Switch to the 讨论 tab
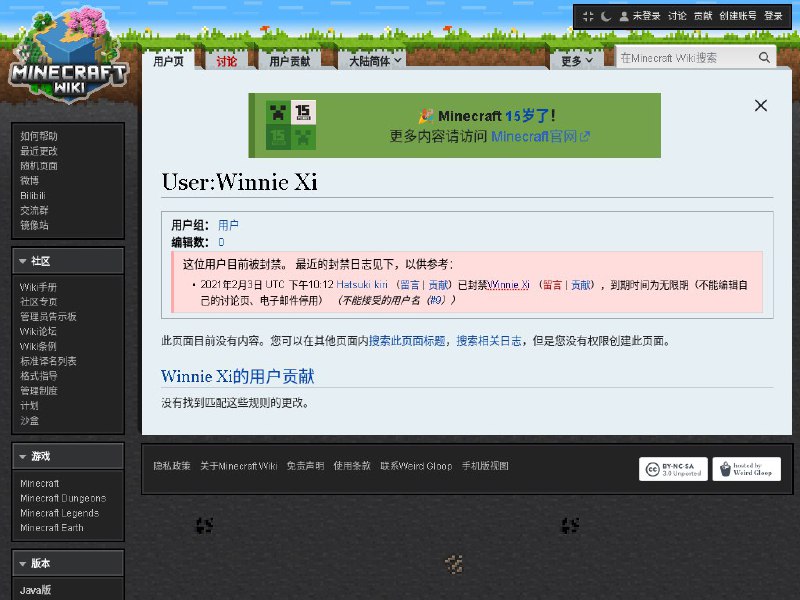The width and height of the screenshot is (800, 600). tap(227, 61)
